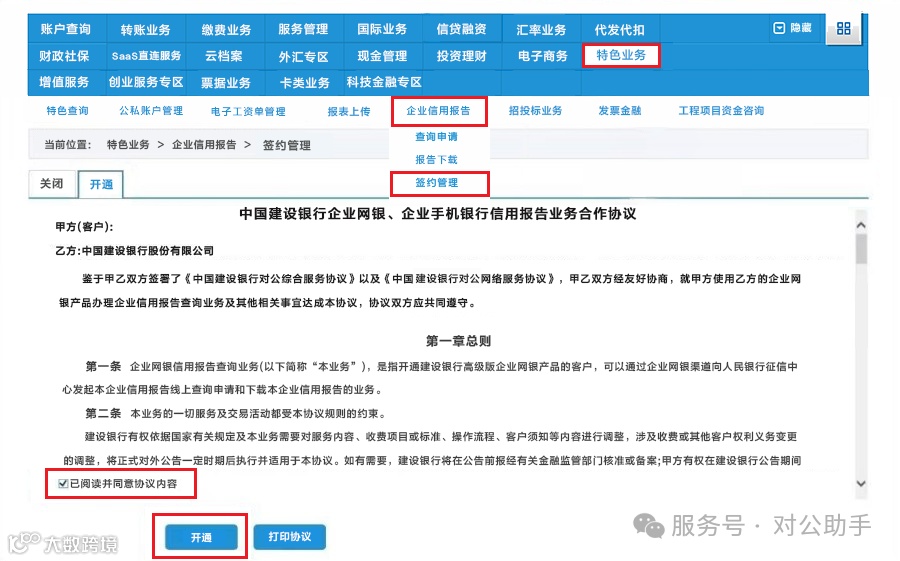Choose 报告下载 in the dropdown list

point(436,160)
